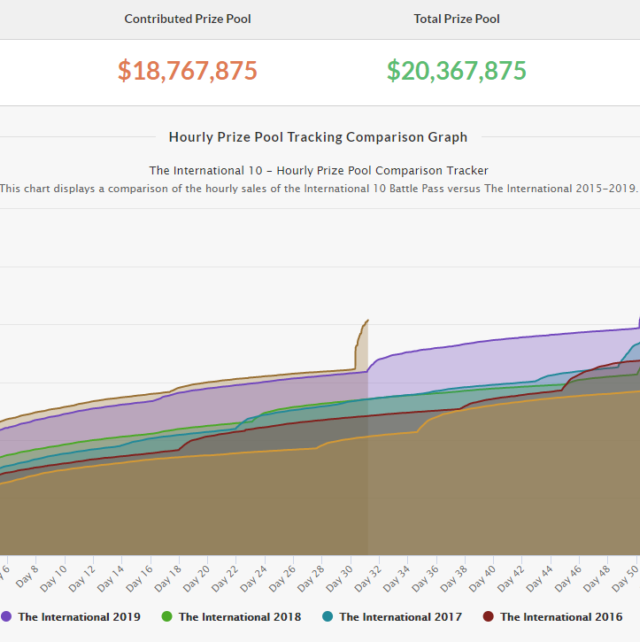640x642 pixels.
Task: Click the Total Prize Pool heading
Action: point(457,19)
